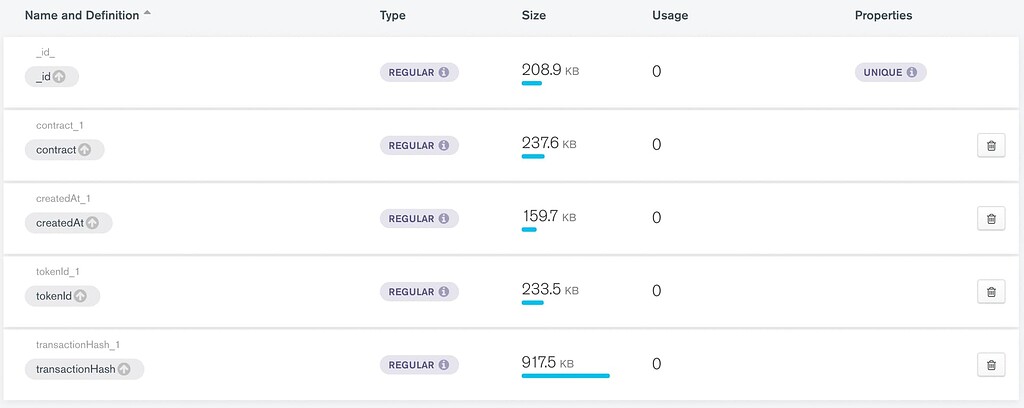Click the ascending arrow on contract field
Viewport: 1024px width, 408px height.
[x=85, y=150]
